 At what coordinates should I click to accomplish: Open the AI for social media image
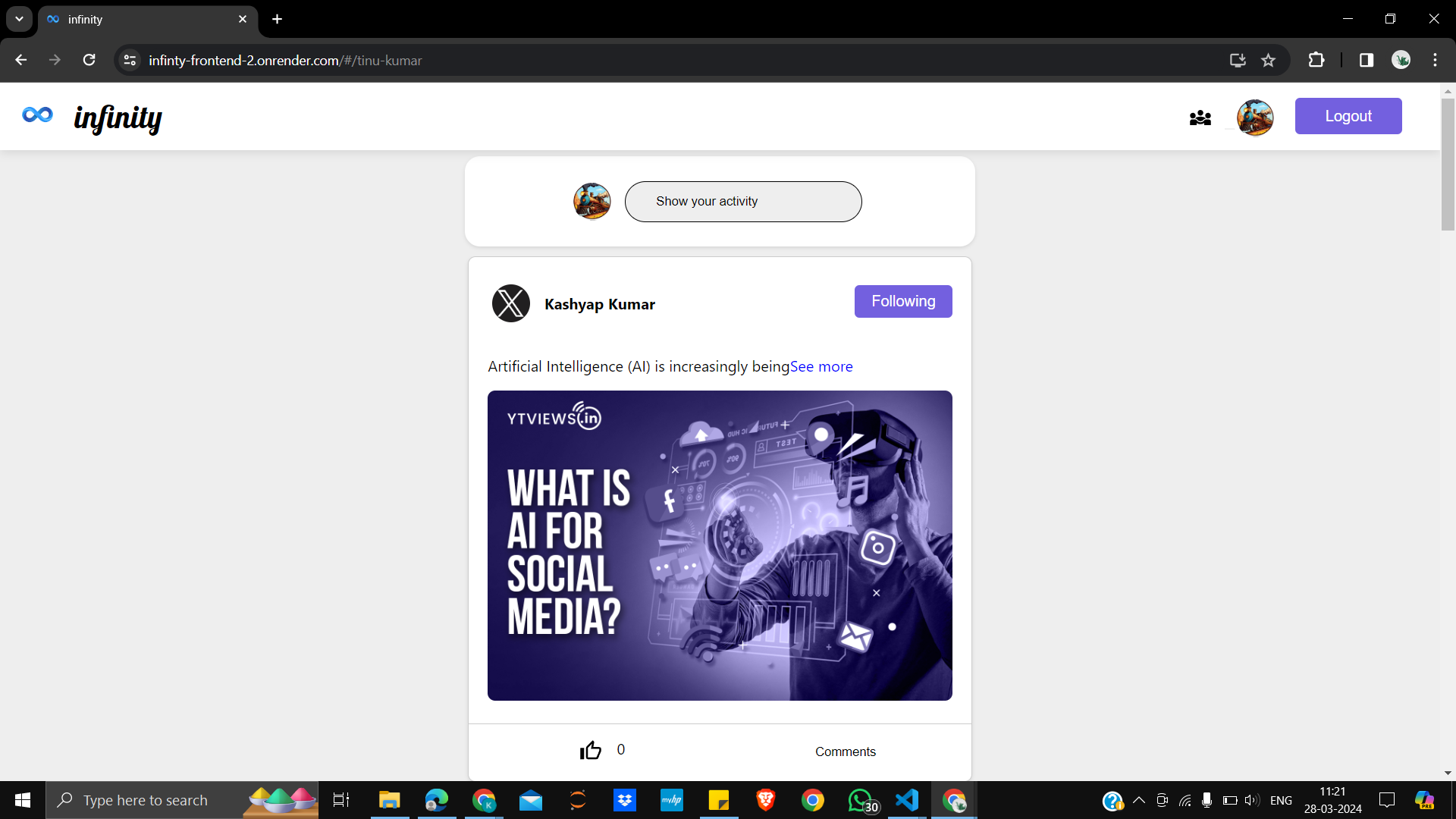720,545
